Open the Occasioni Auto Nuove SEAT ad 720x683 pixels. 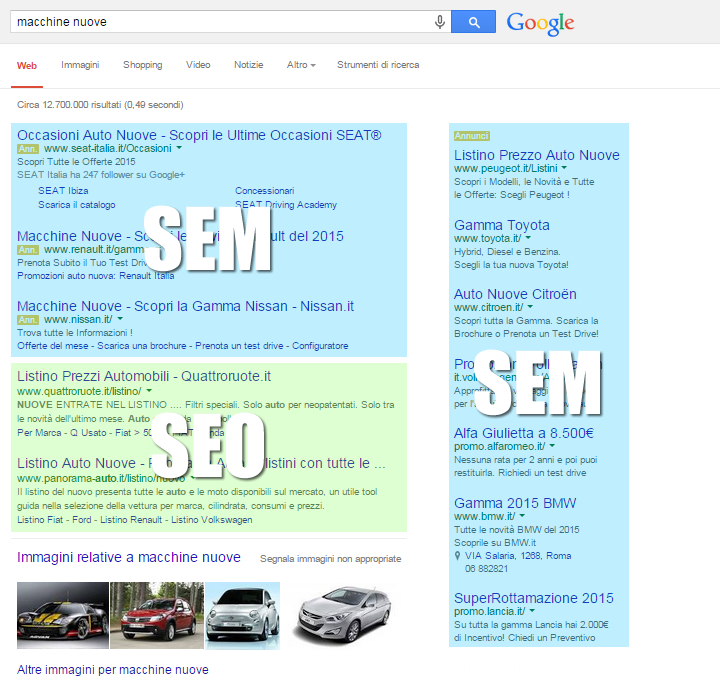point(199,135)
